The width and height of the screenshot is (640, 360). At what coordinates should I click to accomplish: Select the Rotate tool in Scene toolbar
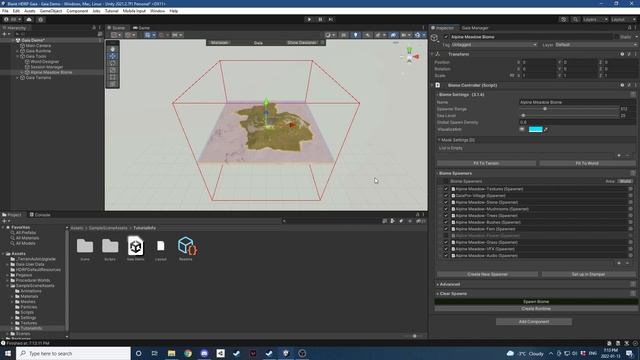[113, 63]
